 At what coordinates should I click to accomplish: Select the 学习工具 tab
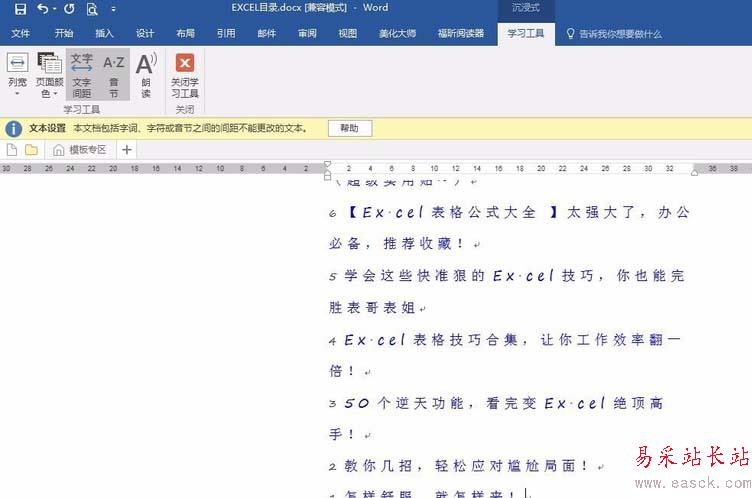coord(526,33)
